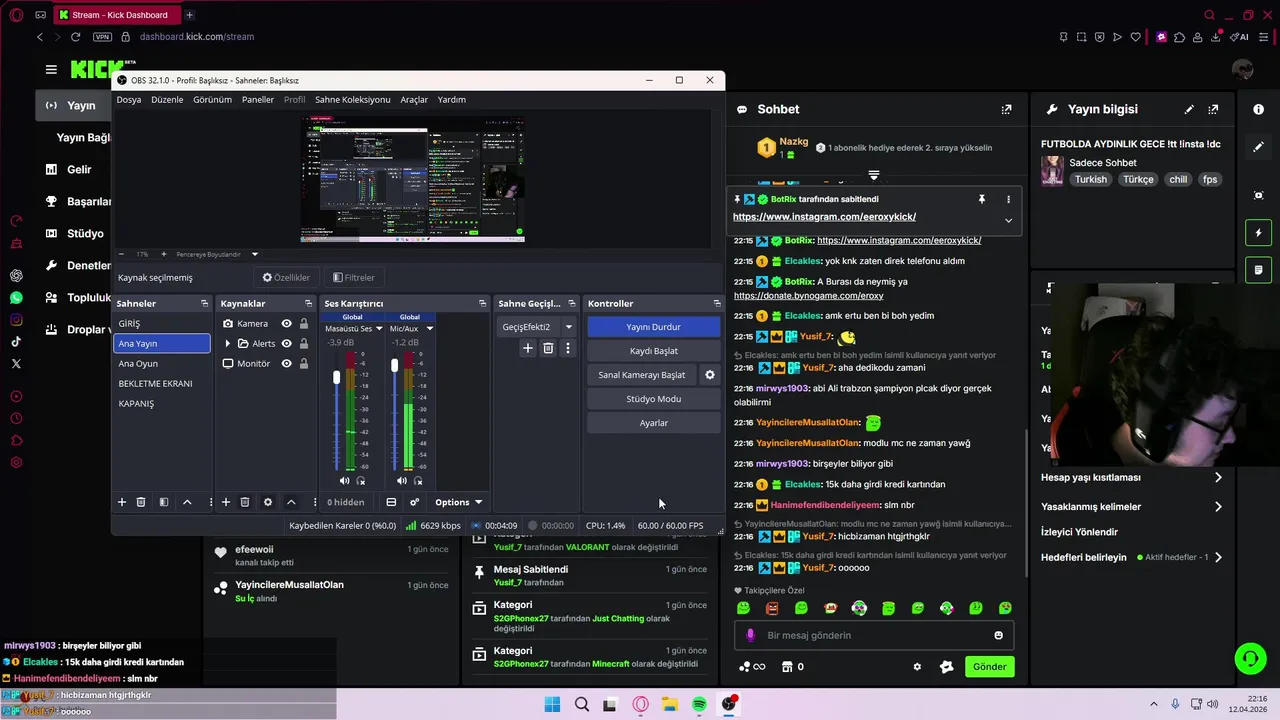Open transition properties three-dot menu

coord(568,348)
